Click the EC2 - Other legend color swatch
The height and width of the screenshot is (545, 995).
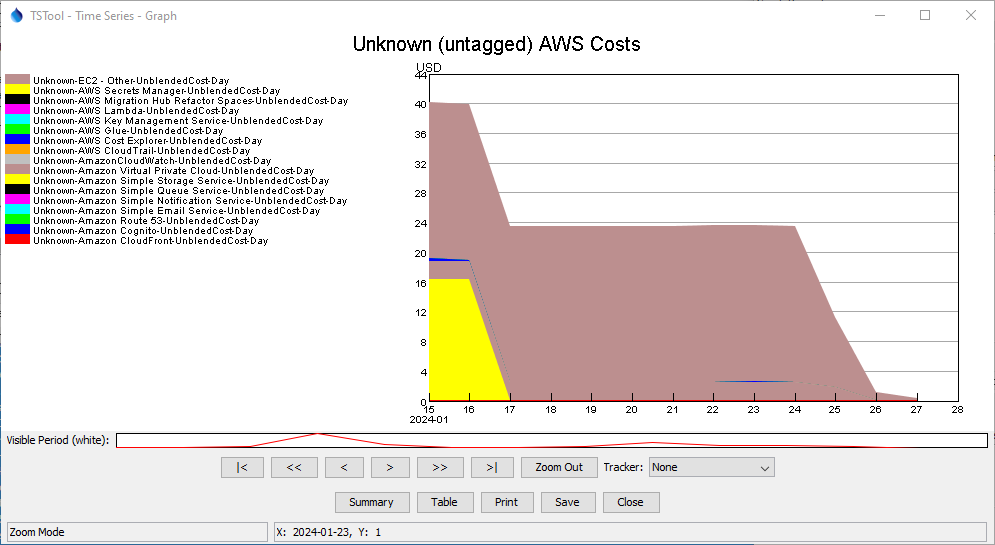tap(18, 80)
